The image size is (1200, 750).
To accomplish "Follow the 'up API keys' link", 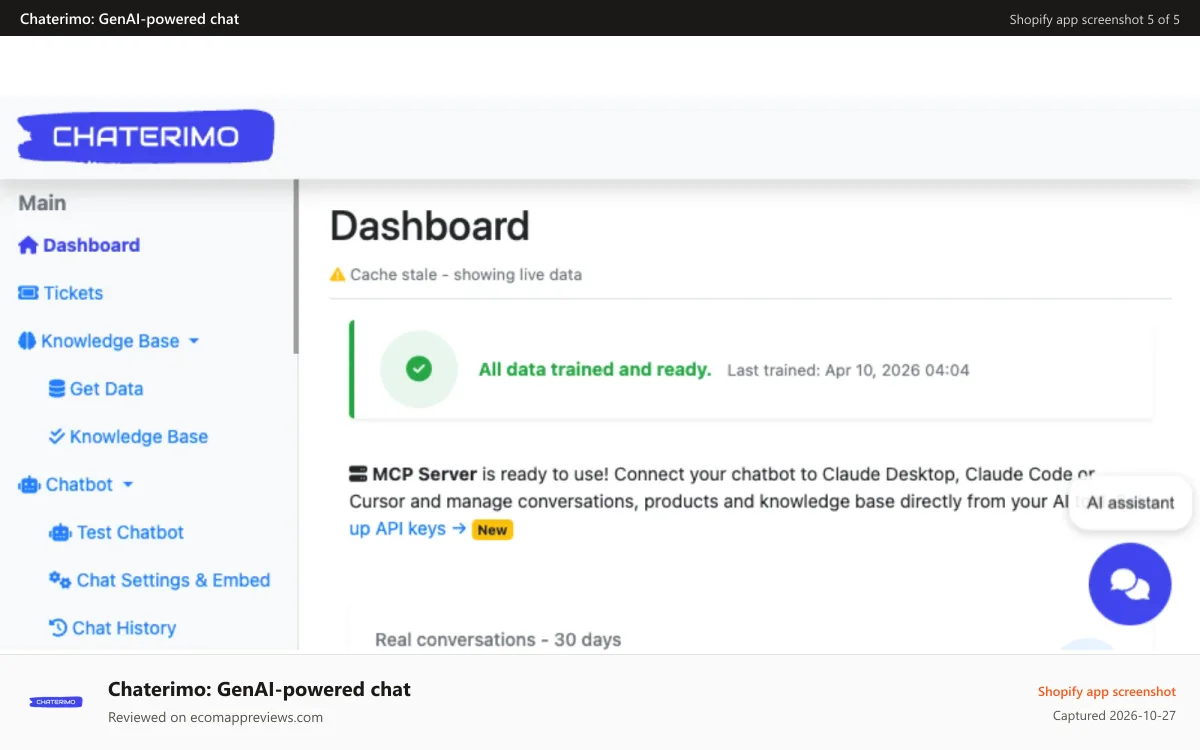I will 407,529.
